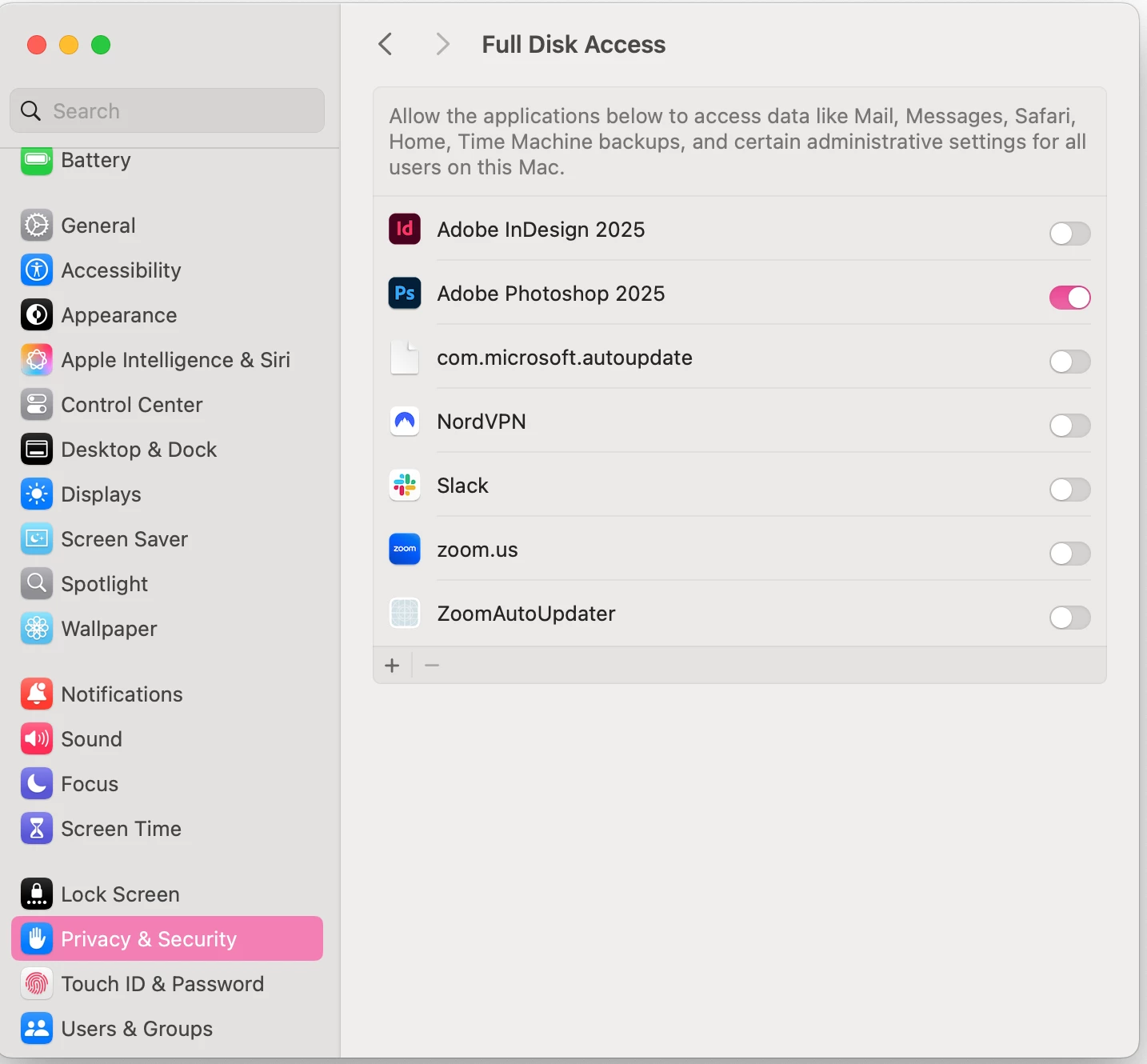Click the Adobe InDesign app icon
This screenshot has height=1064, width=1147.
point(405,230)
